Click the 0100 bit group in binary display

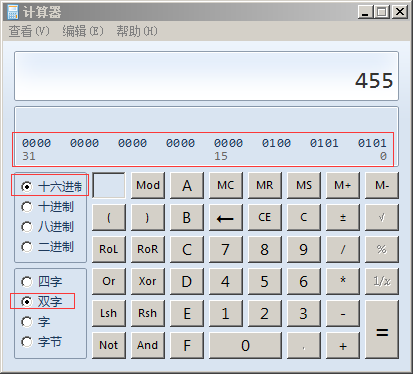pyautogui.click(x=276, y=143)
